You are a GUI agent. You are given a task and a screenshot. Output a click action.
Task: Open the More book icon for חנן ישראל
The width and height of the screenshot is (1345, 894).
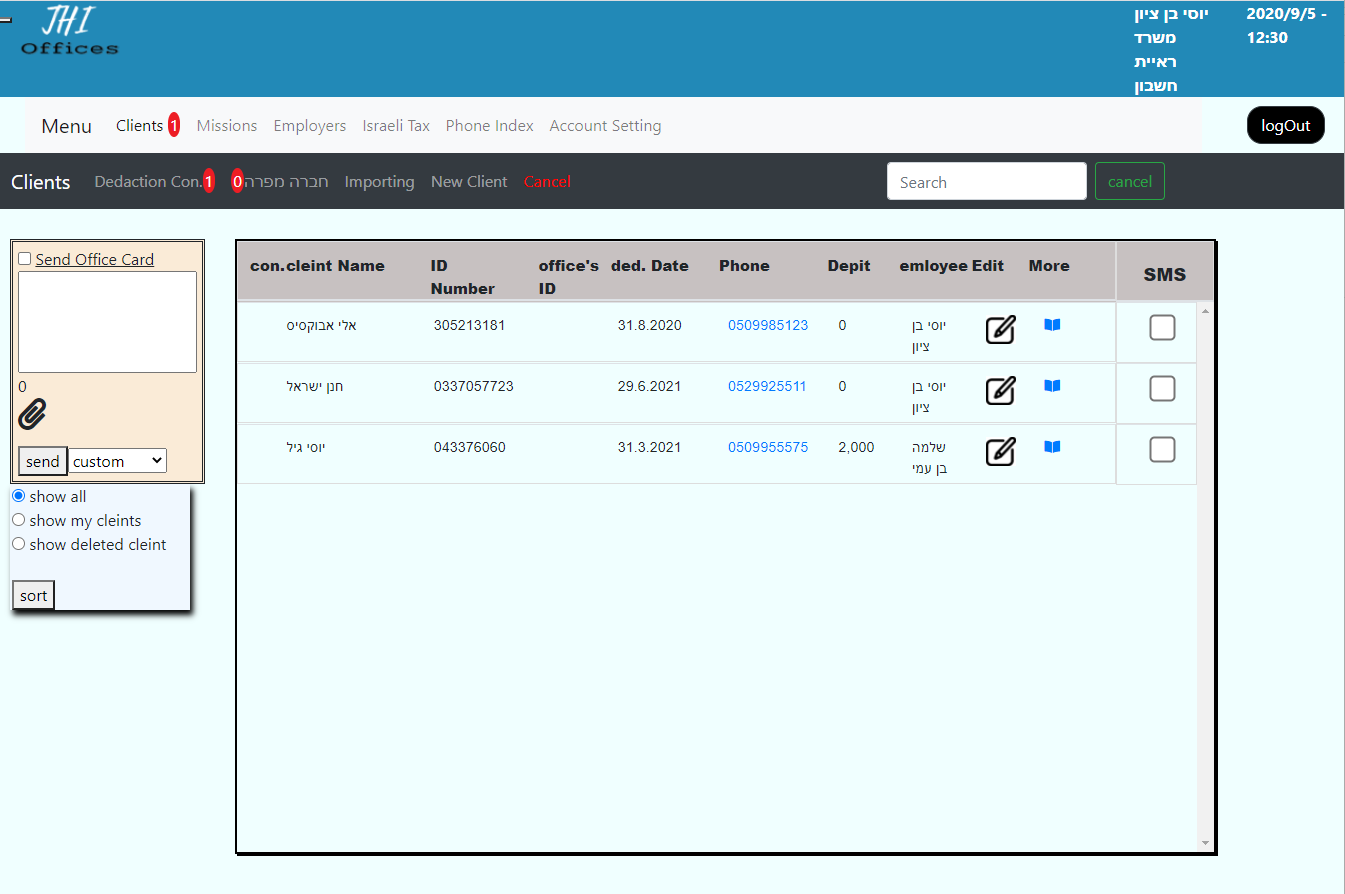[x=1052, y=386]
